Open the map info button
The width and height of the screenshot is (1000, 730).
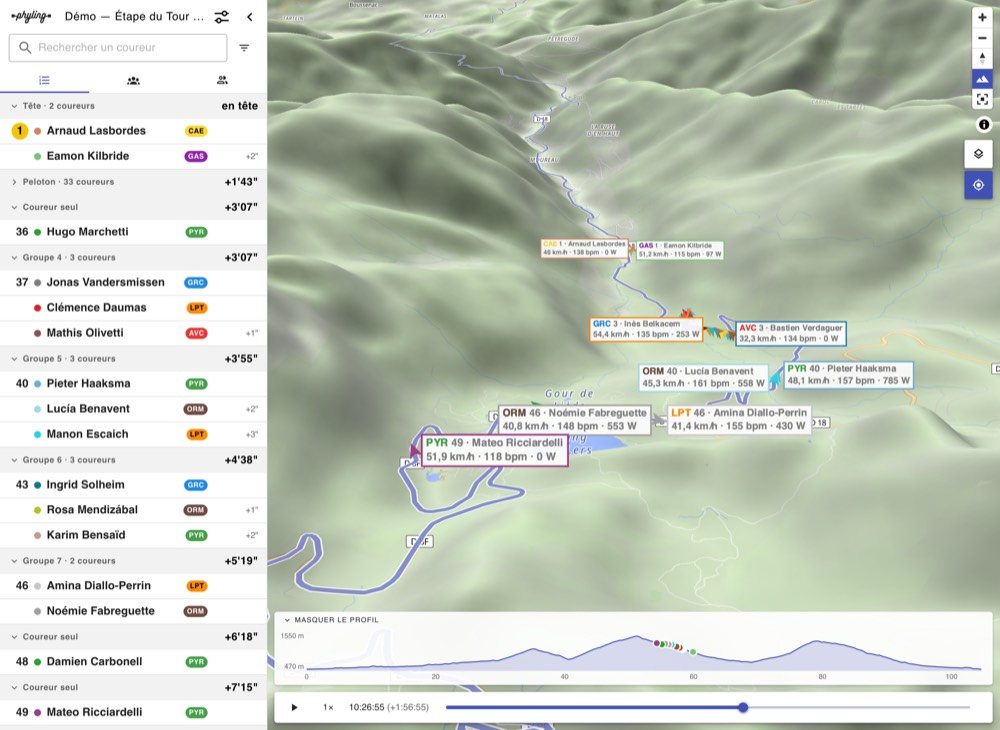pyautogui.click(x=983, y=125)
